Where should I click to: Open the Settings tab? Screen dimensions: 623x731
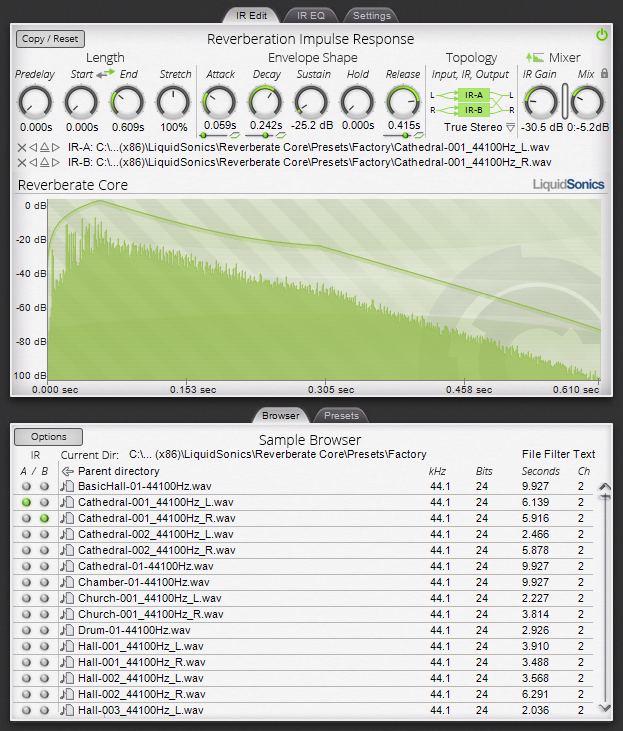[372, 15]
